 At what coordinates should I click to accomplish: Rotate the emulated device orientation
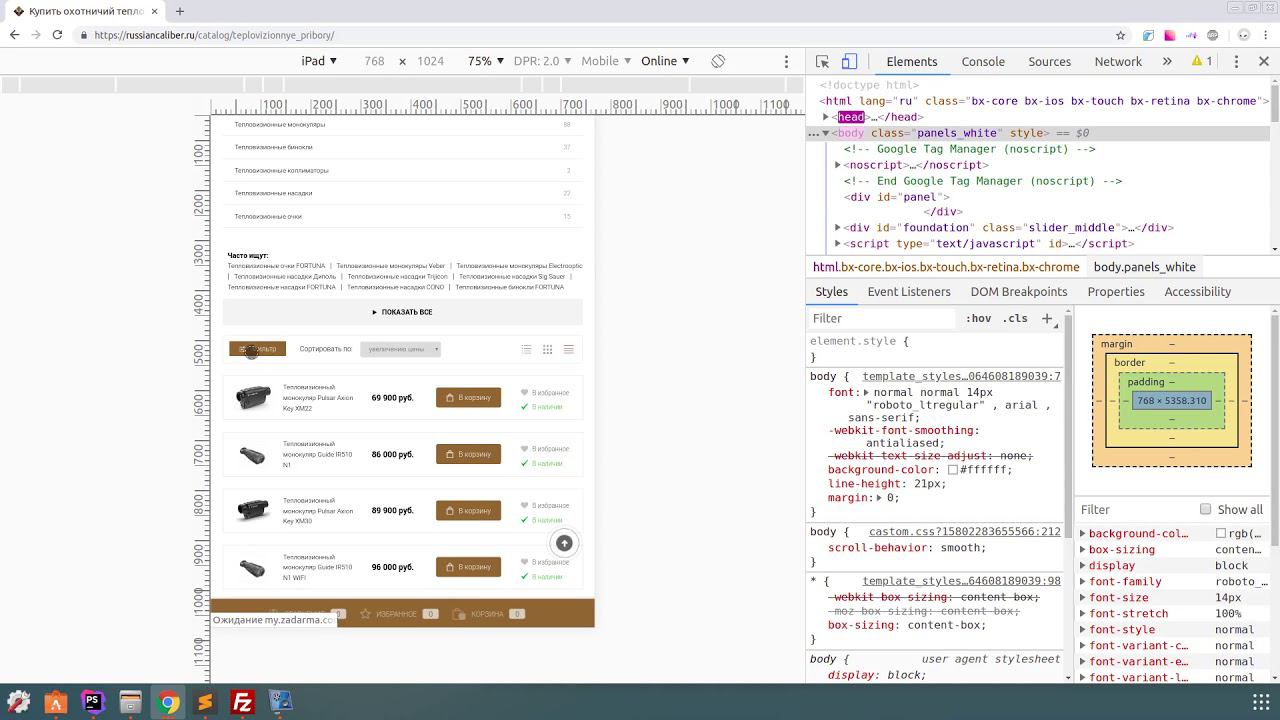pyautogui.click(x=718, y=61)
